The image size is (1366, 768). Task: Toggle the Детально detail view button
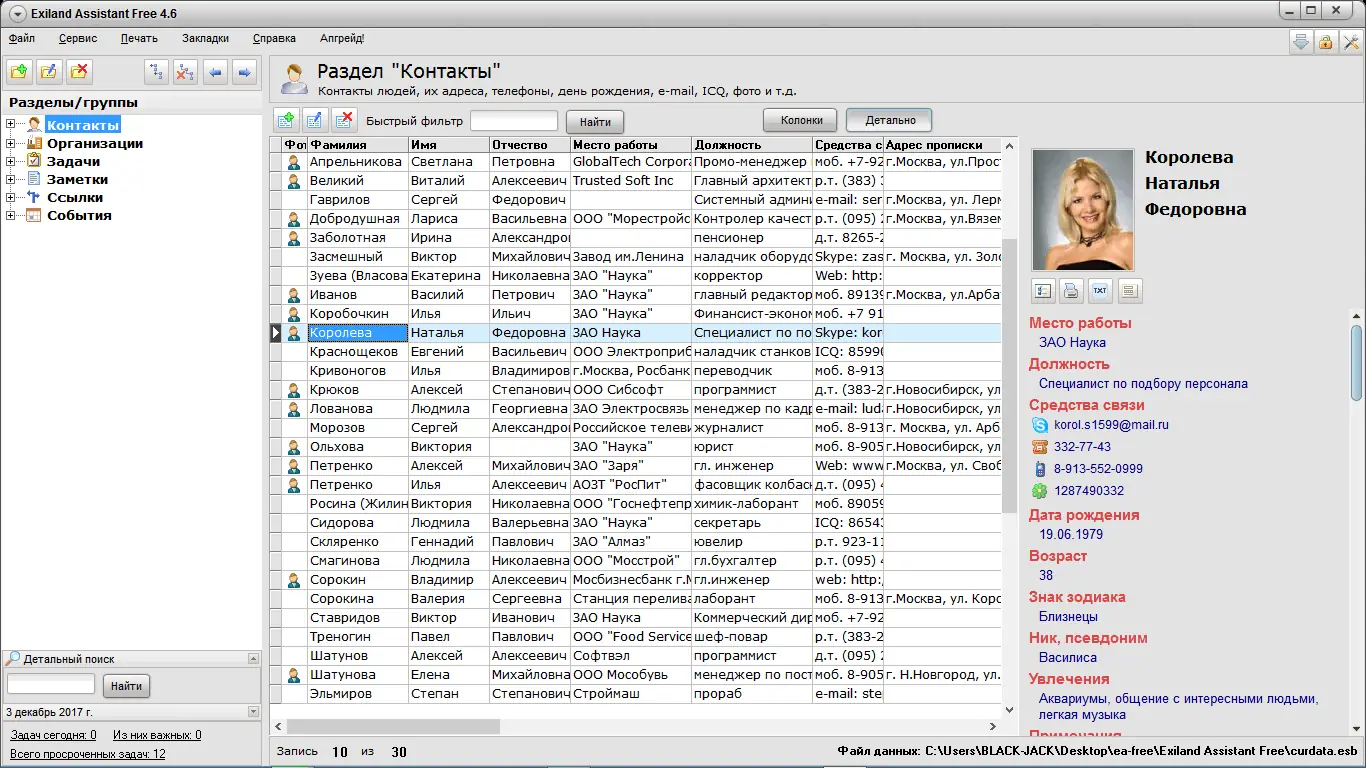click(x=889, y=120)
